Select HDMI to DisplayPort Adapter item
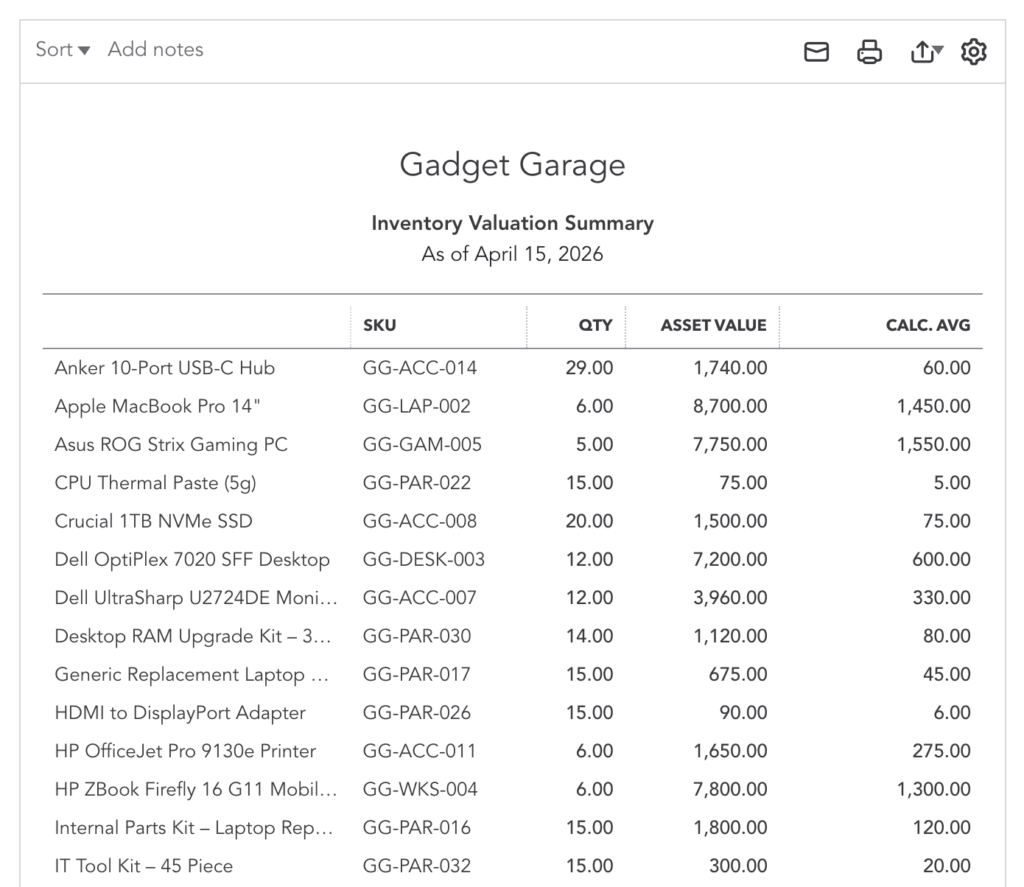1024x887 pixels. click(x=180, y=713)
